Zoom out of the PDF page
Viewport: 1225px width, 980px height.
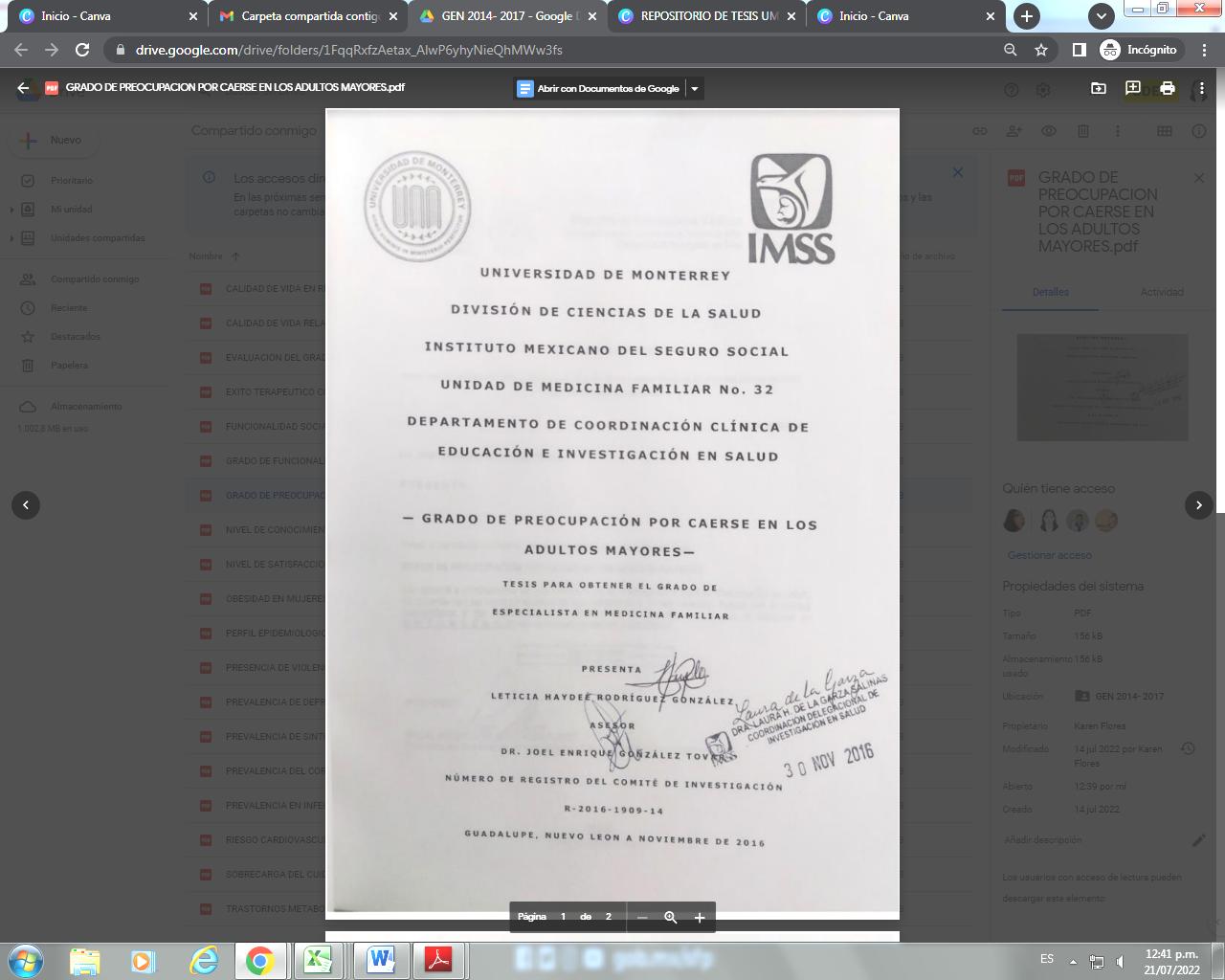pyautogui.click(x=642, y=917)
